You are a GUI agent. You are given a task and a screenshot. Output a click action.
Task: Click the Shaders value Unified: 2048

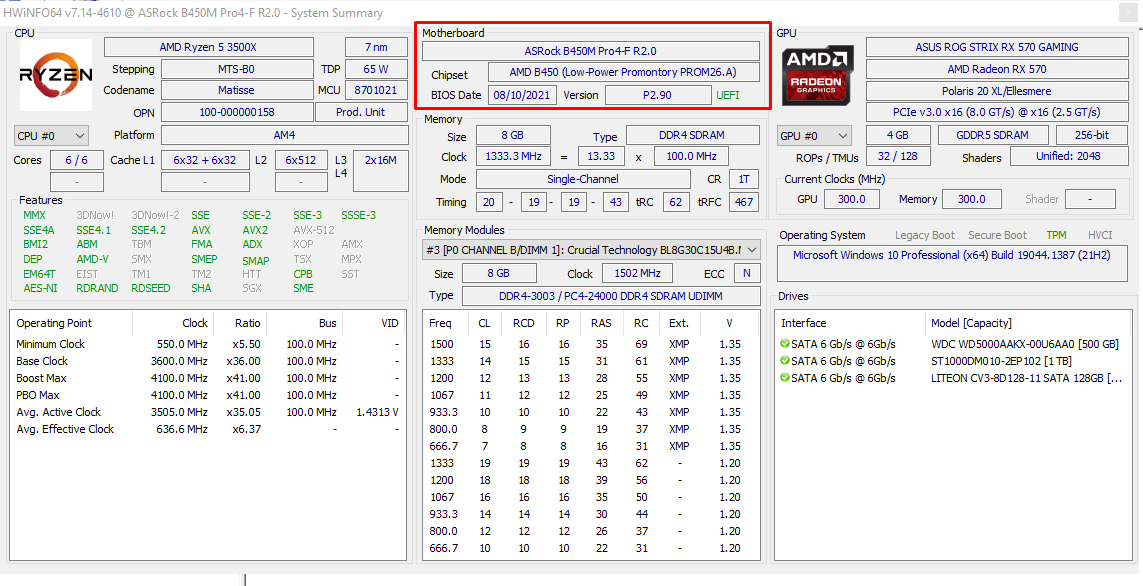click(x=1069, y=157)
